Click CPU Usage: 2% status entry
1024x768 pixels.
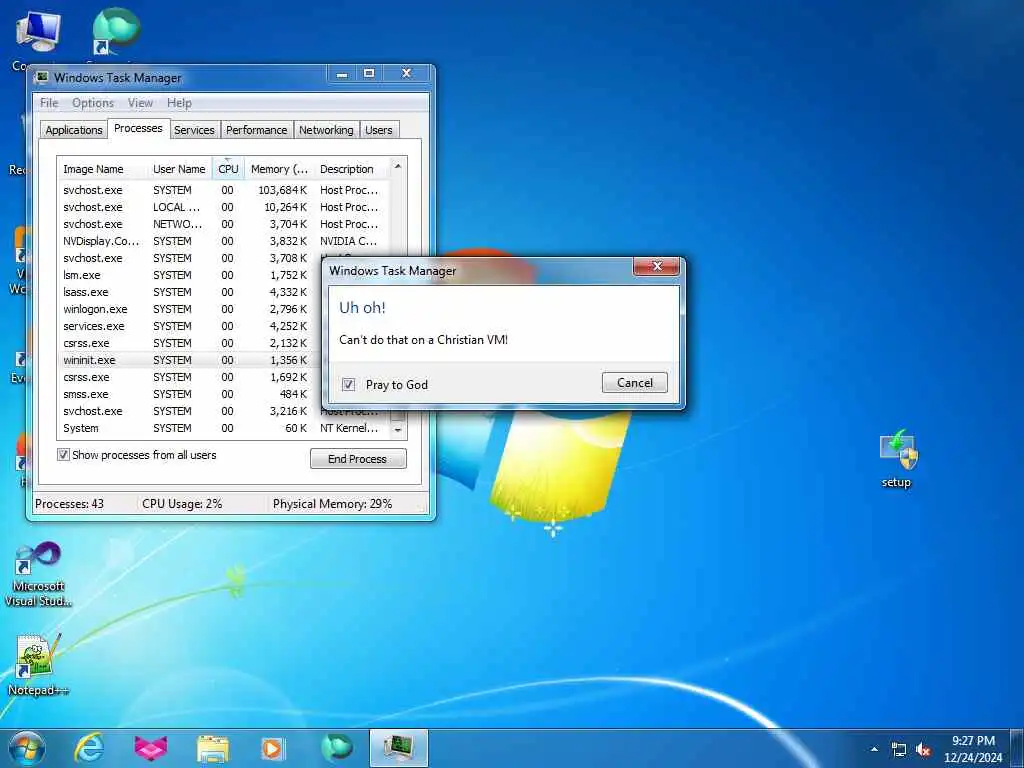182,504
